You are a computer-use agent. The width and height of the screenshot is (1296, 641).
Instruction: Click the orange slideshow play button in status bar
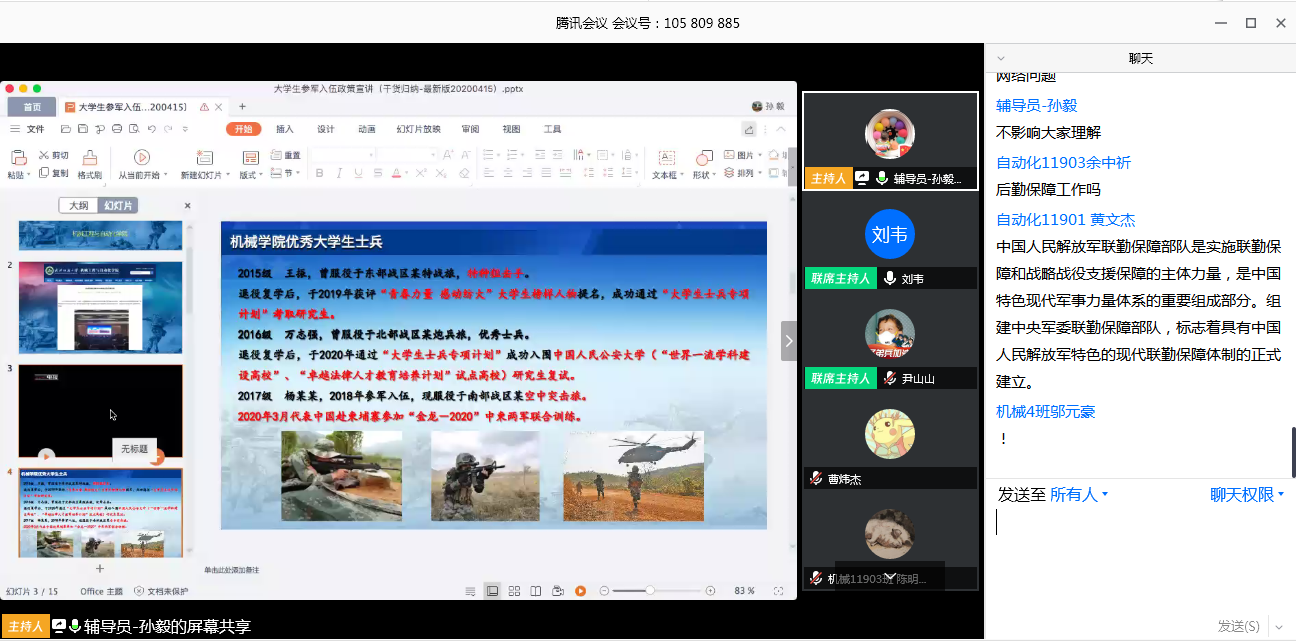coord(580,591)
